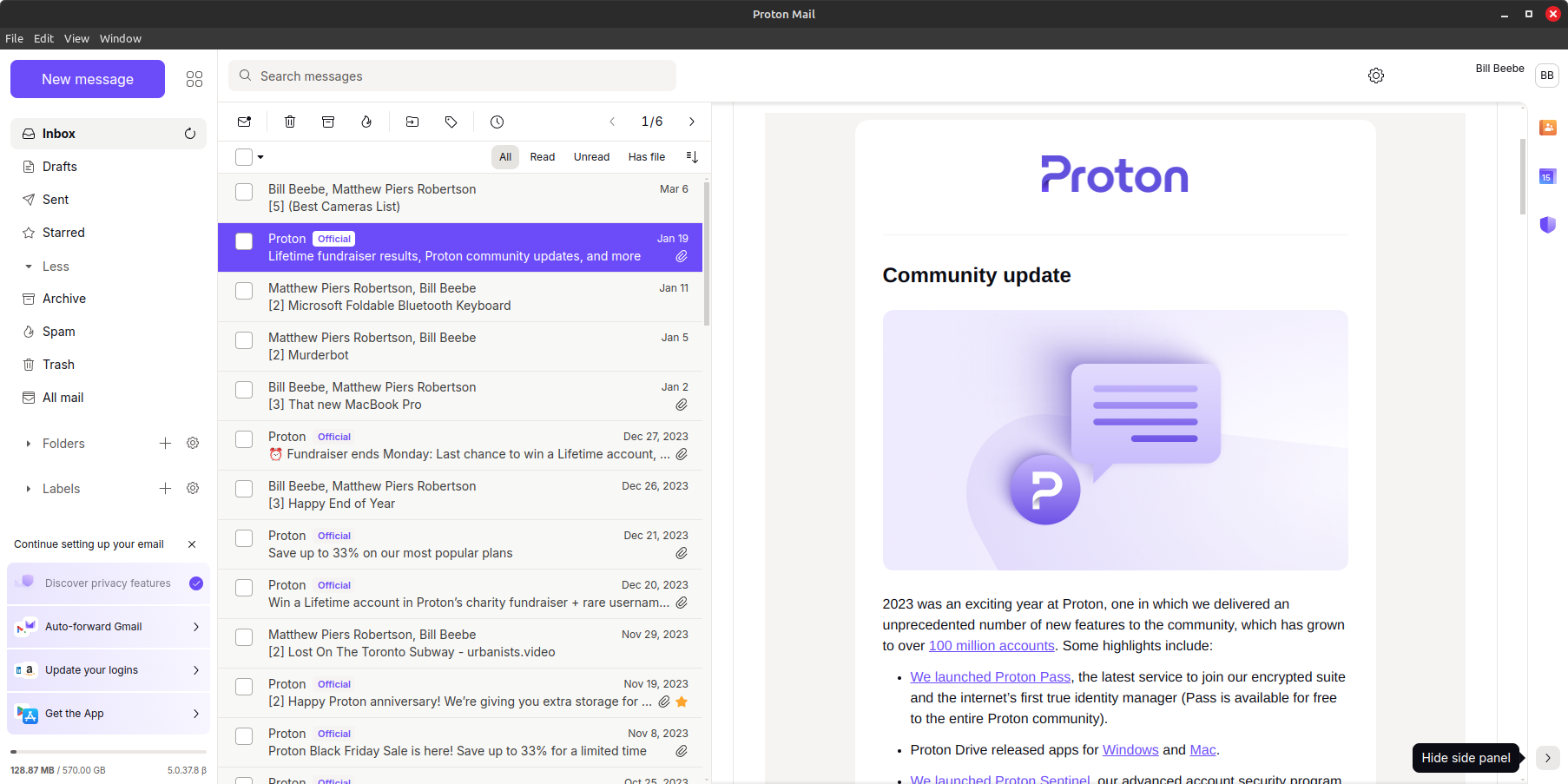The image size is (1568, 784).
Task: Open Security Center shield icon
Action: click(1548, 225)
